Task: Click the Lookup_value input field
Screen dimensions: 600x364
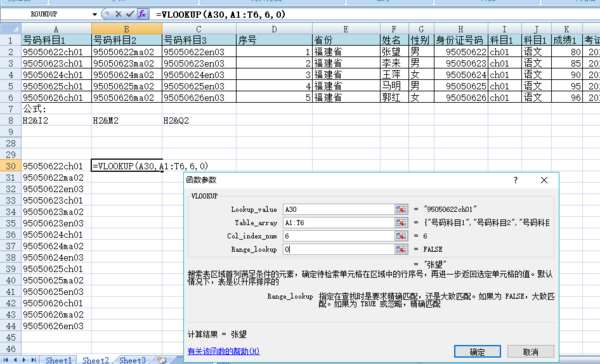Action: [x=339, y=209]
